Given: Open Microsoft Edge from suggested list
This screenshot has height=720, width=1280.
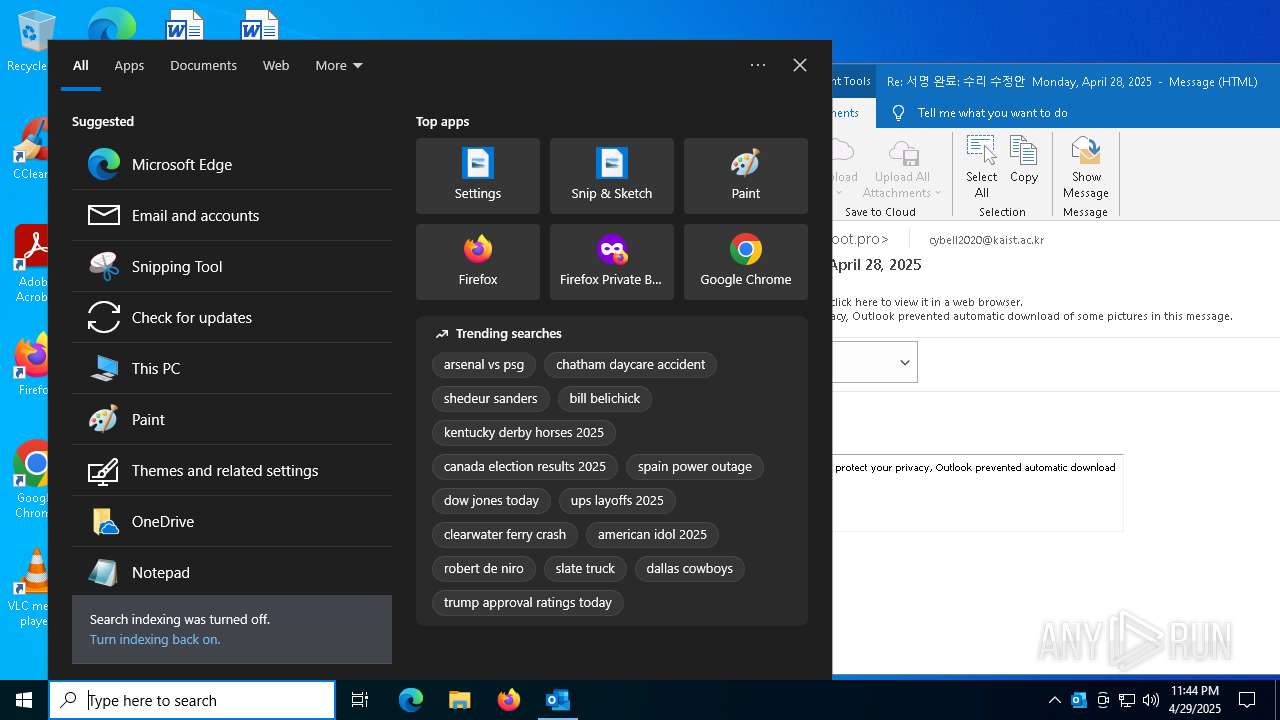Looking at the screenshot, I should pos(232,164).
